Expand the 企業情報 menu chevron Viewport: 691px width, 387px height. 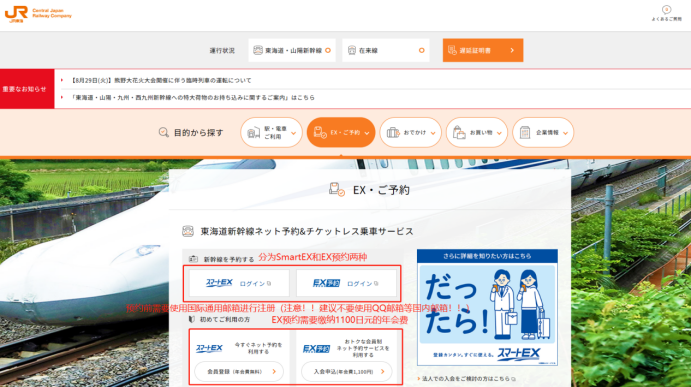(x=565, y=133)
